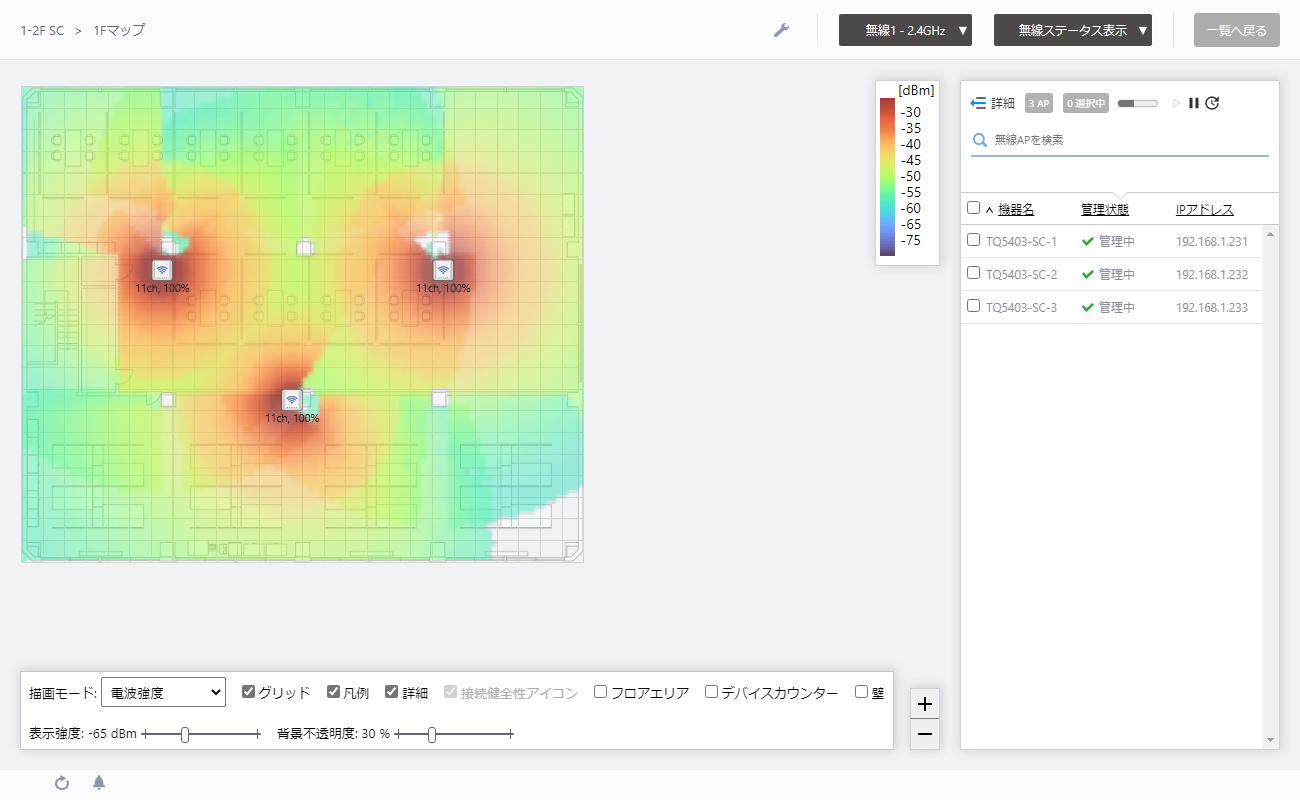The image size is (1300, 800).
Task: Reload using the circular arrow icon in the footer
Action: click(x=62, y=783)
